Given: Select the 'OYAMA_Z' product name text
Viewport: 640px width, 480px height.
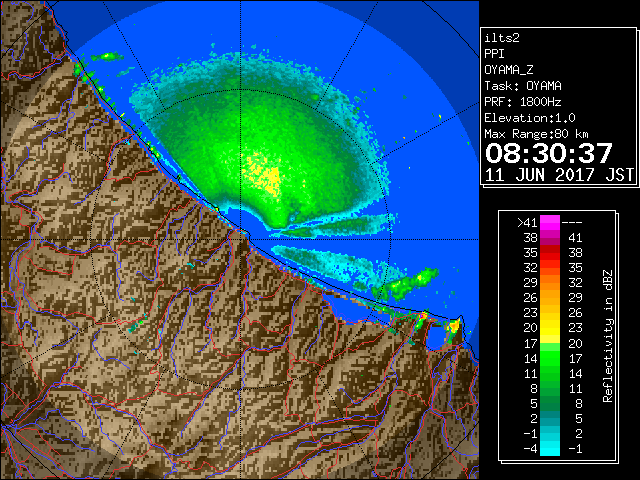Looking at the screenshot, I should (509, 70).
